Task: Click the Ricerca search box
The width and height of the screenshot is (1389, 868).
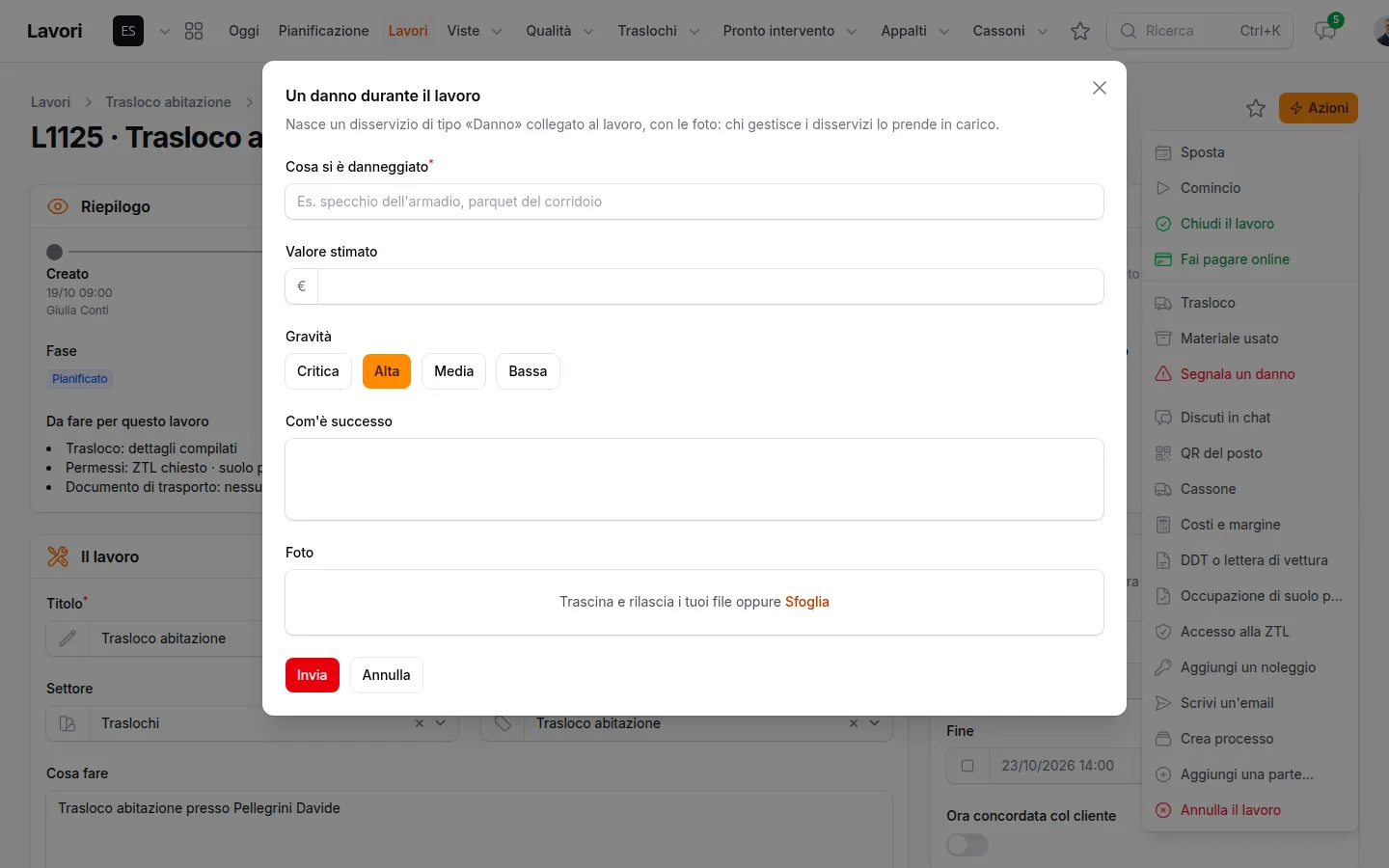Action: pyautogui.click(x=1200, y=31)
